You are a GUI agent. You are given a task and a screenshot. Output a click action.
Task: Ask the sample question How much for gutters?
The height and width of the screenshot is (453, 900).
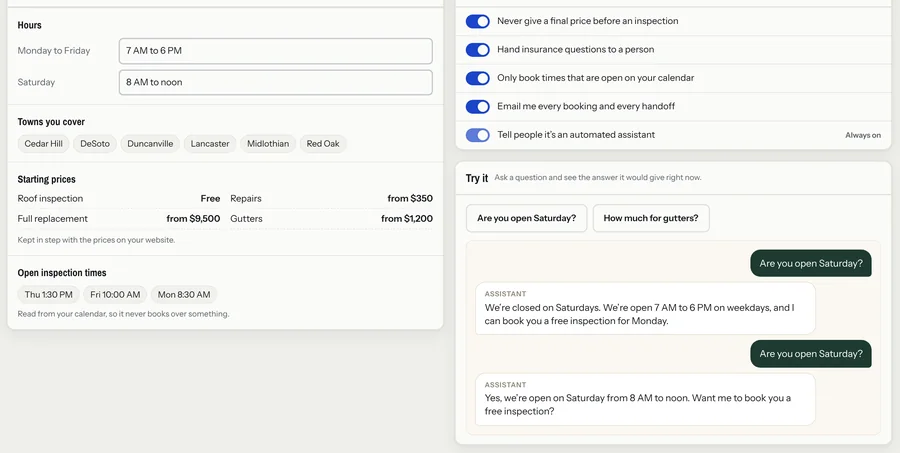click(x=651, y=218)
